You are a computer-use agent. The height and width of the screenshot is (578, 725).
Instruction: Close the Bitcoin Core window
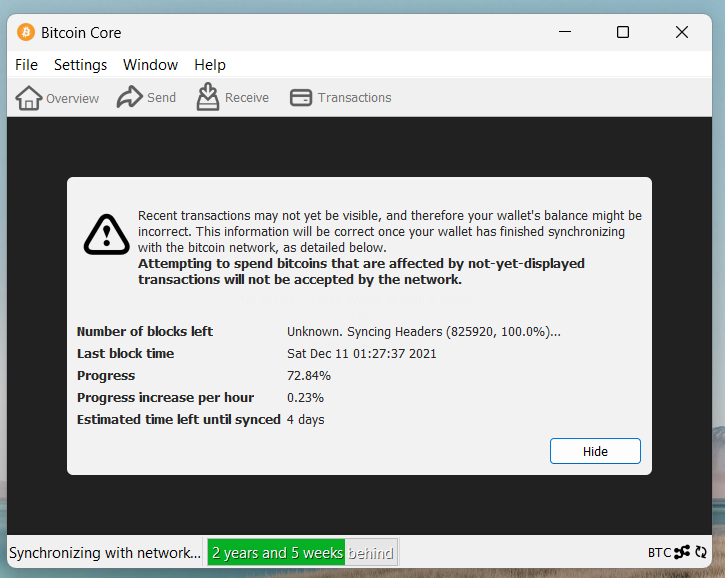(x=682, y=32)
